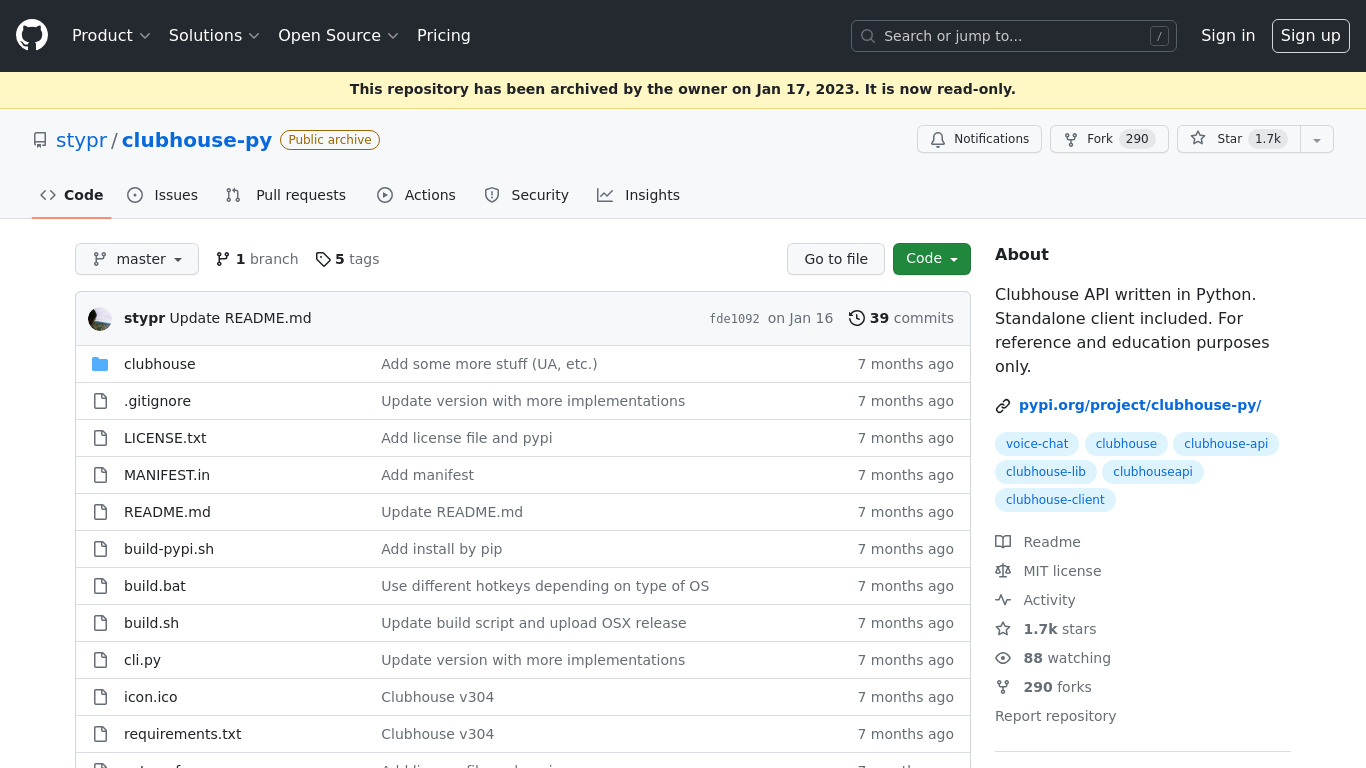This screenshot has width=1366, height=768.
Task: Select the clubhouse-api topic tag
Action: (x=1226, y=444)
